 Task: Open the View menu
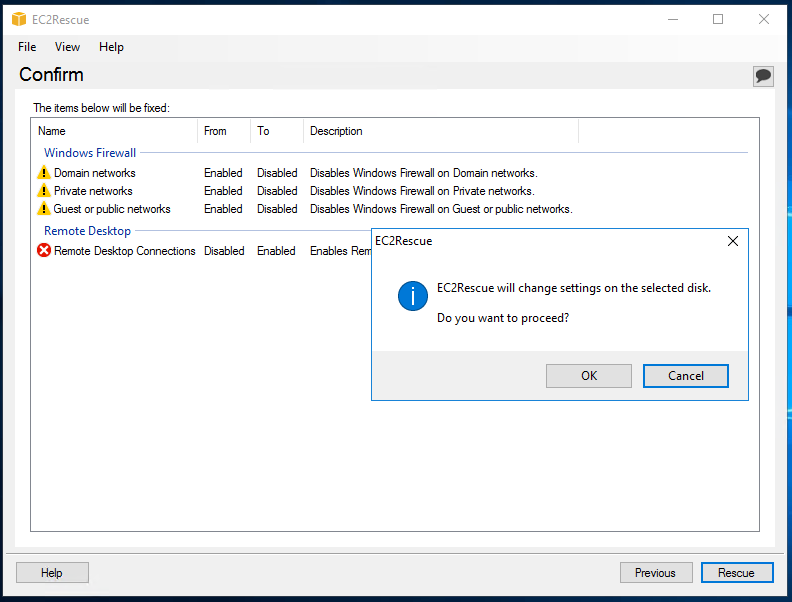click(x=67, y=47)
